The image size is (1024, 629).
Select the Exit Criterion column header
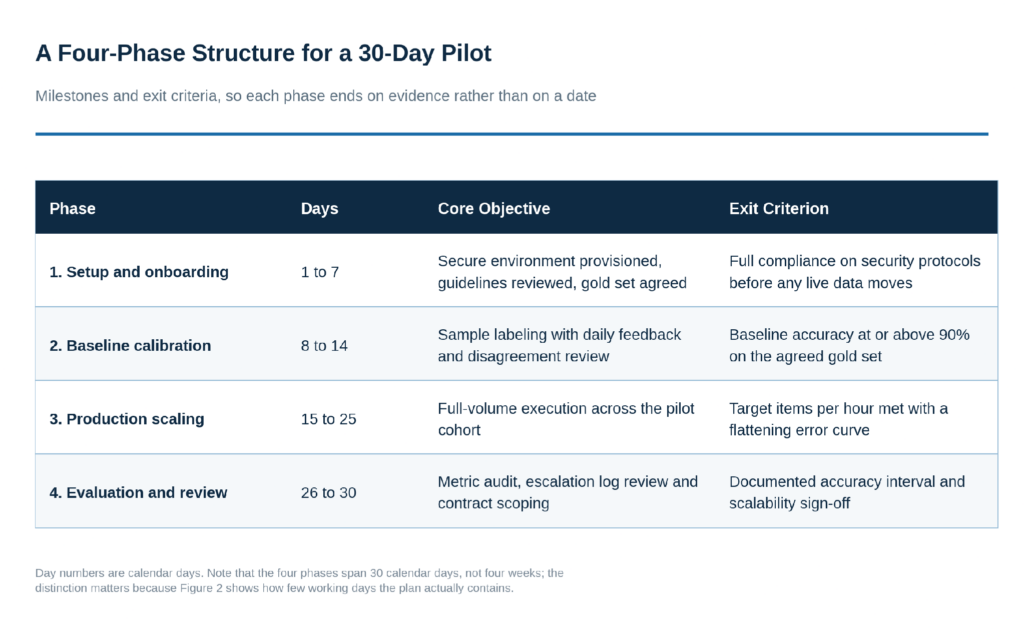coord(778,208)
